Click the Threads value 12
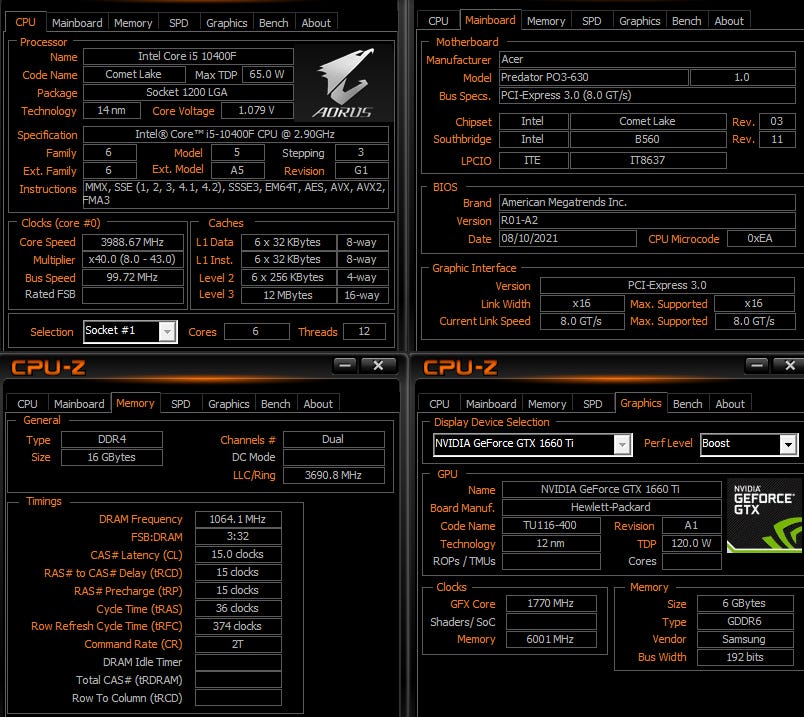The width and height of the screenshot is (804, 717). point(364,331)
